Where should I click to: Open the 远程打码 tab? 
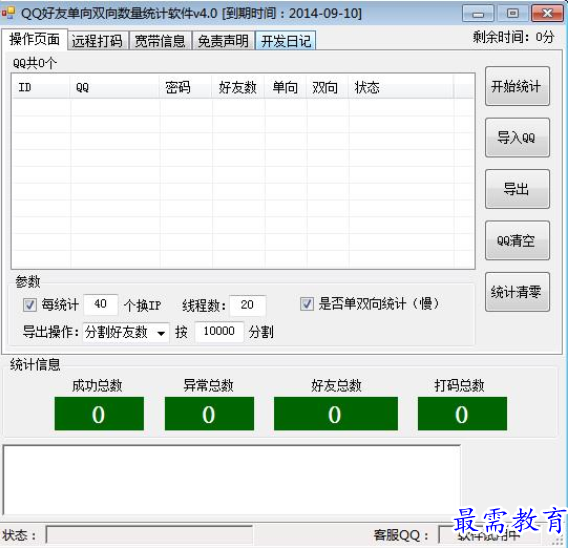coord(98,40)
